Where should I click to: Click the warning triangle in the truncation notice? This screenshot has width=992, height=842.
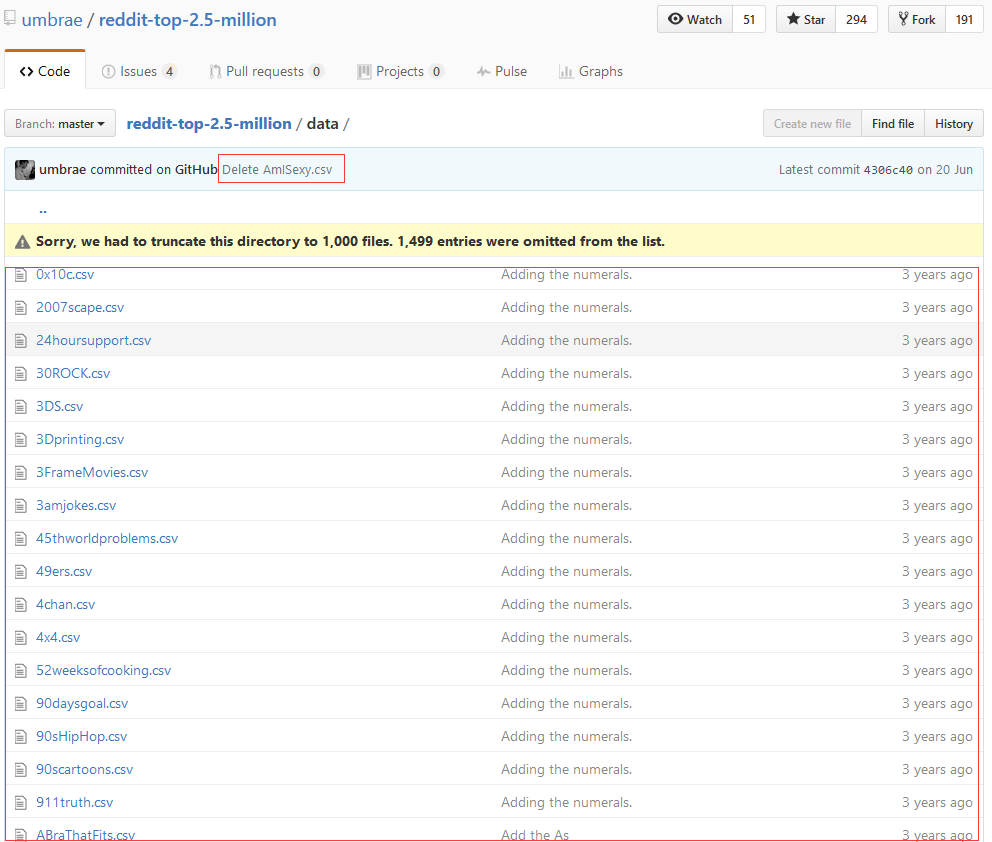point(23,242)
